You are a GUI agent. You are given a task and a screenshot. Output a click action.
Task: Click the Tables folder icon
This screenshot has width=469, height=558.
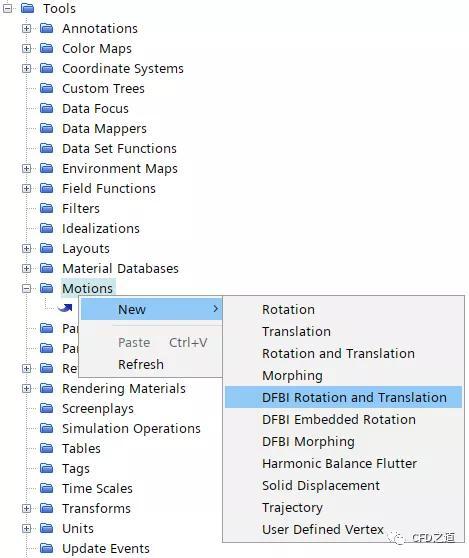(46, 448)
